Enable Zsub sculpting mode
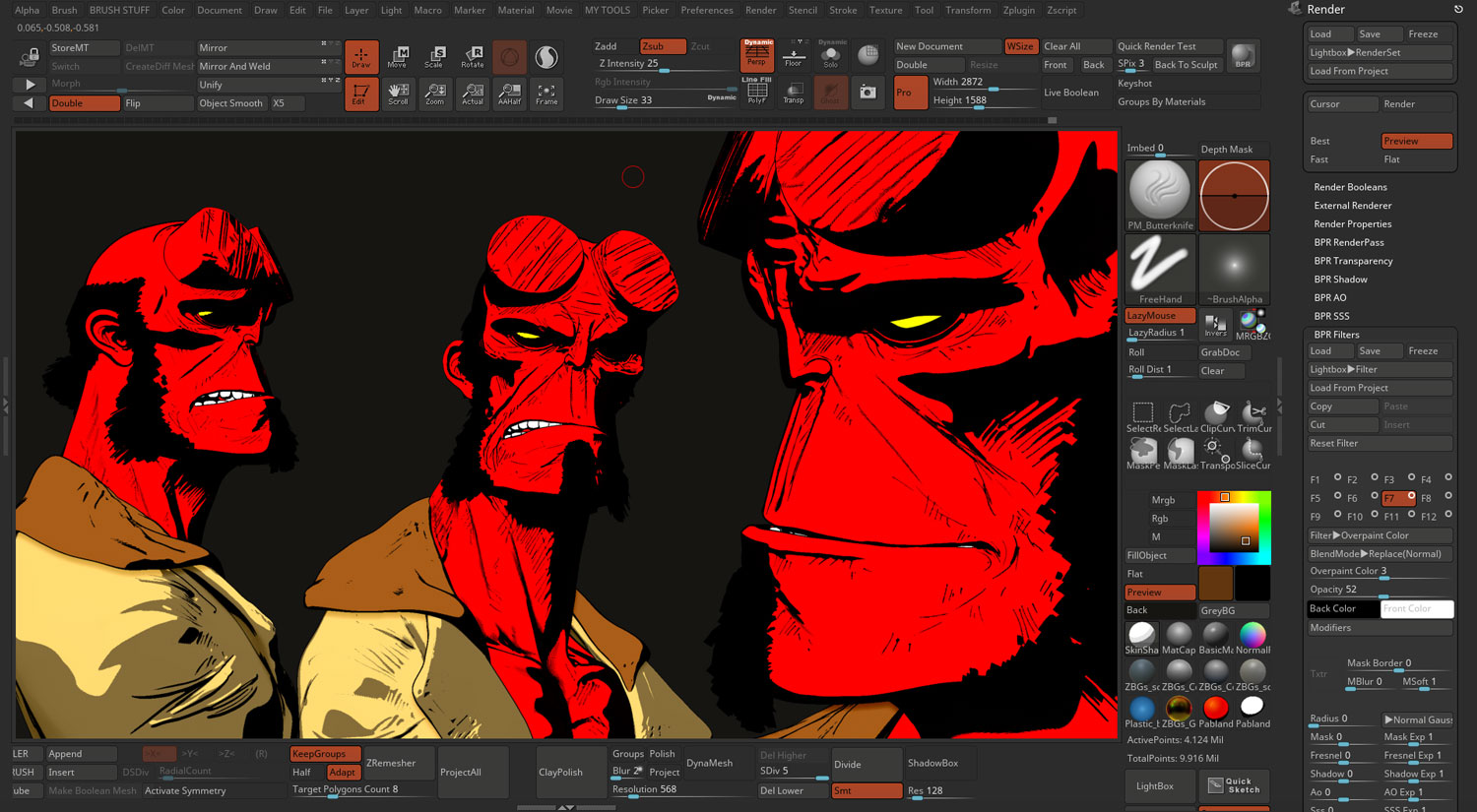The image size is (1477, 812). (x=663, y=44)
